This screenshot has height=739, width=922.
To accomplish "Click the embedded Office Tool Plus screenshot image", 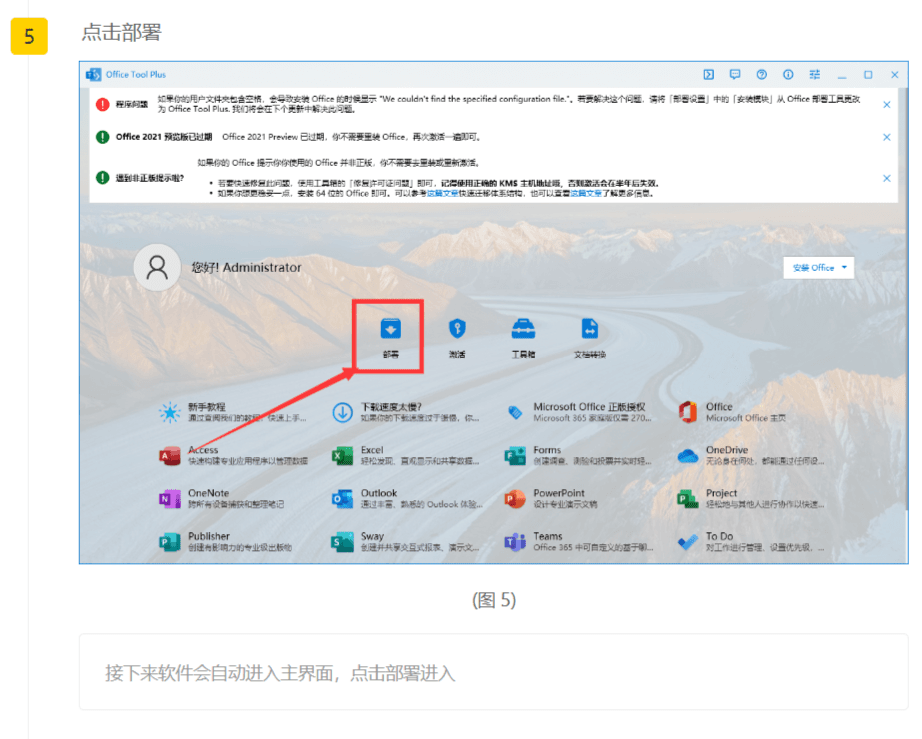I will pos(494,312).
